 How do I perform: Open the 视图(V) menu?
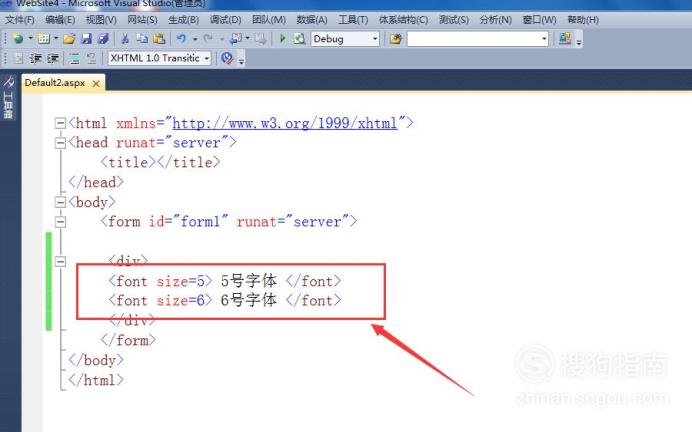101,20
